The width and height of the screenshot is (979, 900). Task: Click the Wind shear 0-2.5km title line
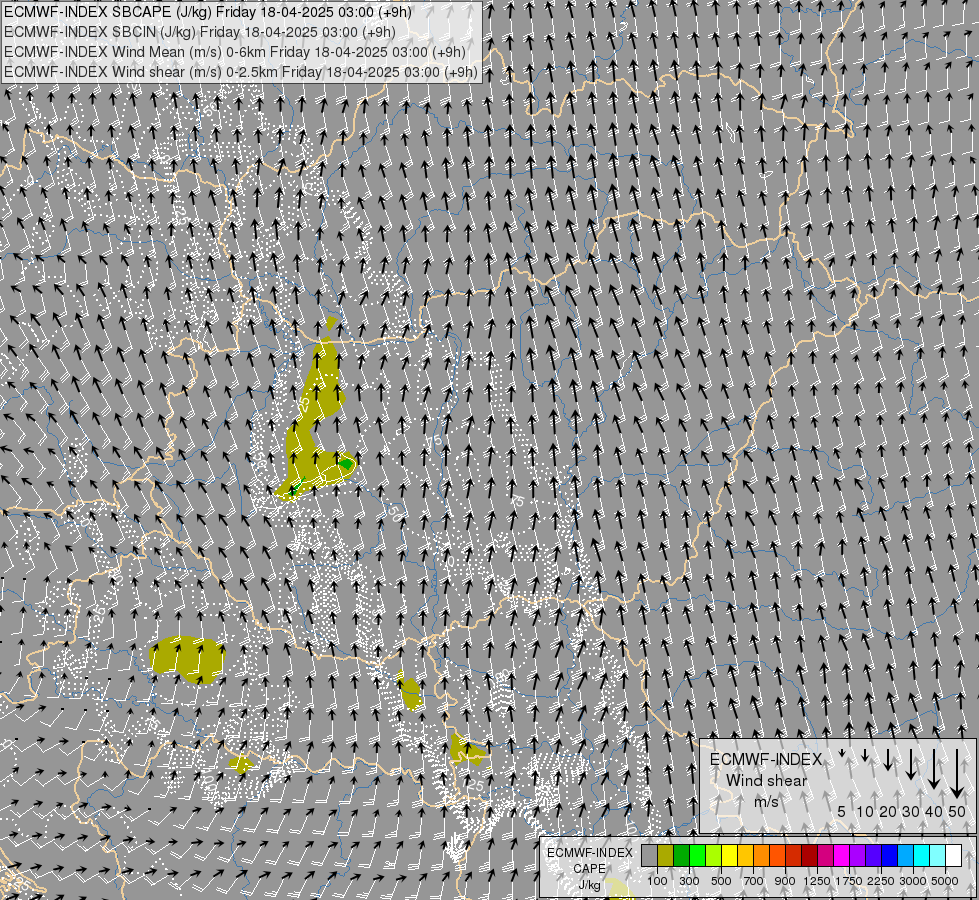click(240, 72)
